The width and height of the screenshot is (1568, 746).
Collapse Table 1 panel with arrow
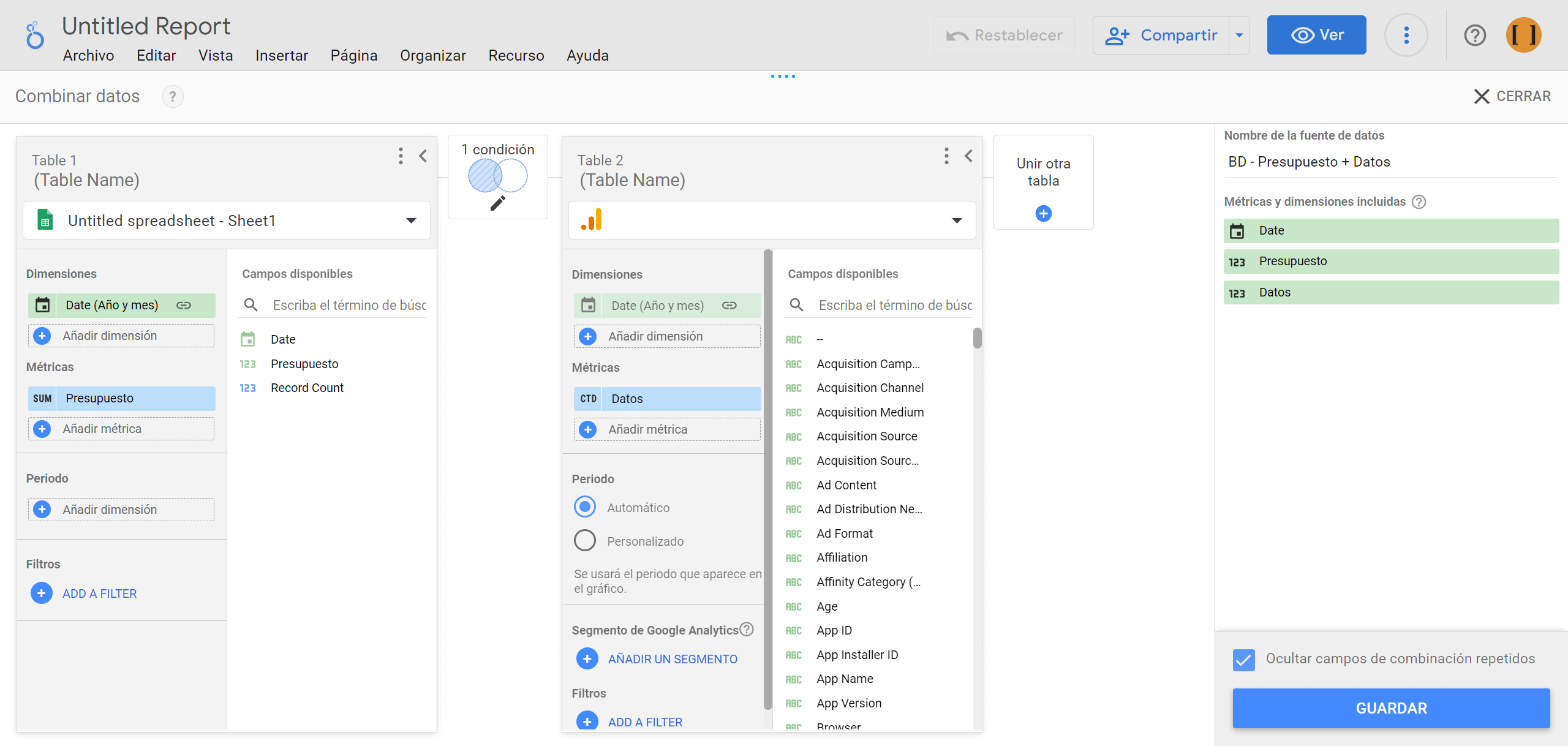coord(423,156)
